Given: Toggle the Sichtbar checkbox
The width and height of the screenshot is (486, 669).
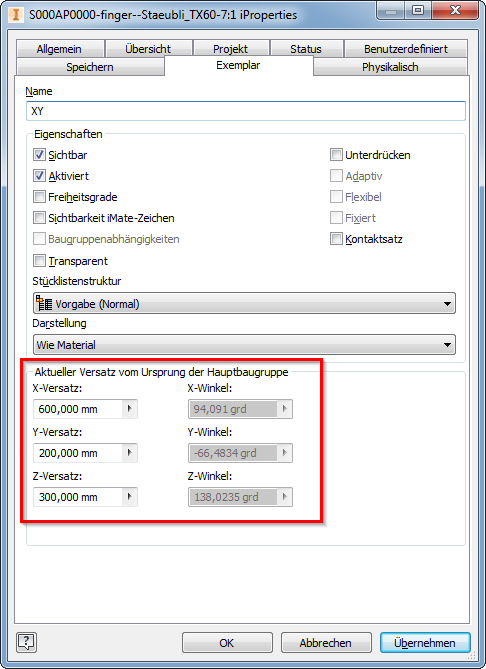Looking at the screenshot, I should 39,154.
